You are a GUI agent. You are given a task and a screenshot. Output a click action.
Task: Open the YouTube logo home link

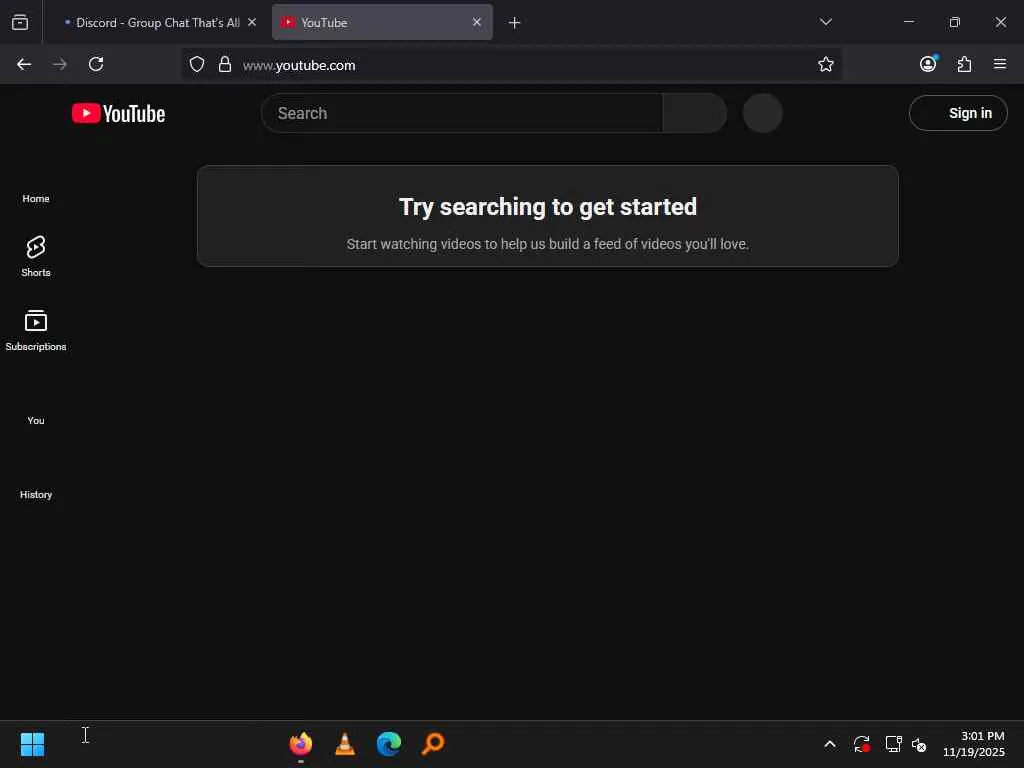[x=118, y=114]
